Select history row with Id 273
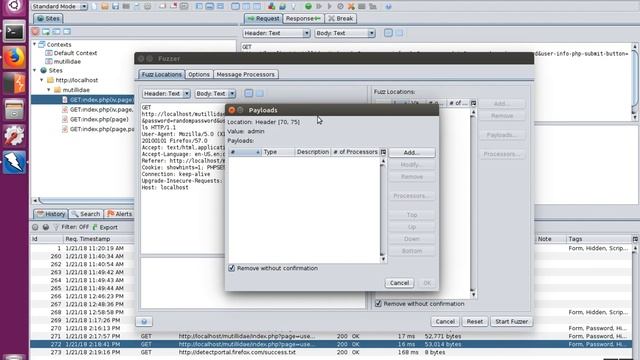The height and width of the screenshot is (360, 640). [x=331, y=352]
